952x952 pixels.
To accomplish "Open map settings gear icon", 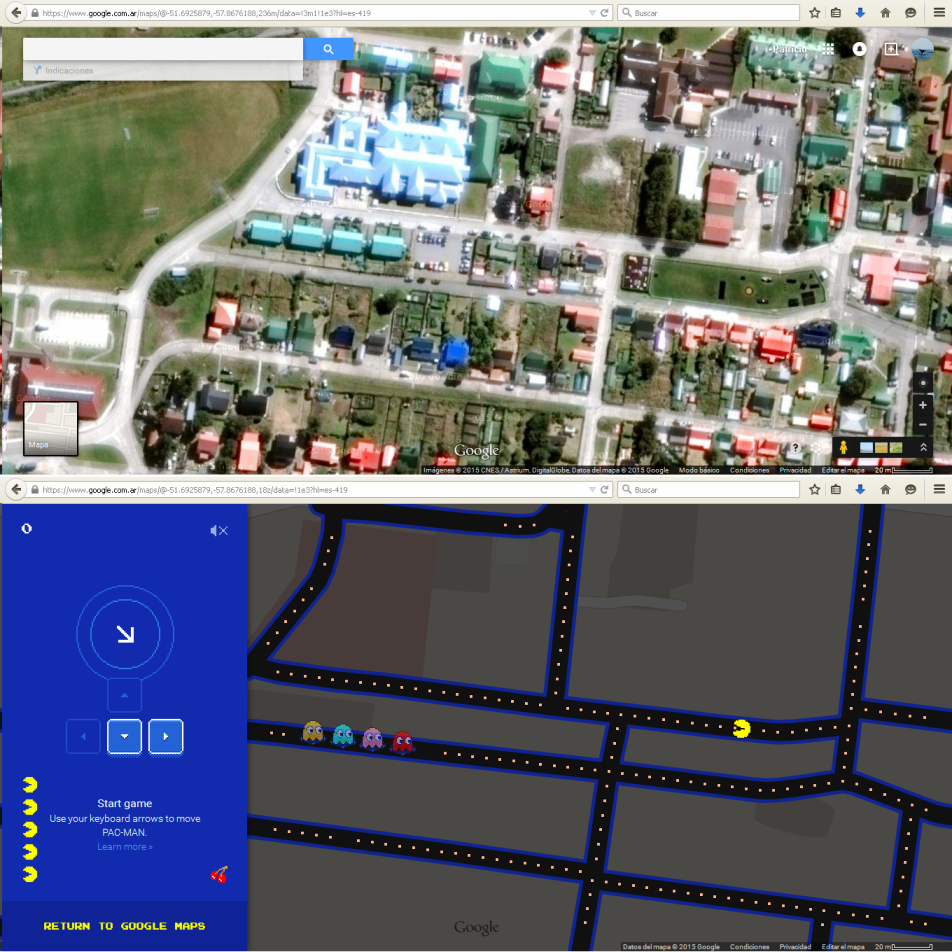I will coord(816,448).
